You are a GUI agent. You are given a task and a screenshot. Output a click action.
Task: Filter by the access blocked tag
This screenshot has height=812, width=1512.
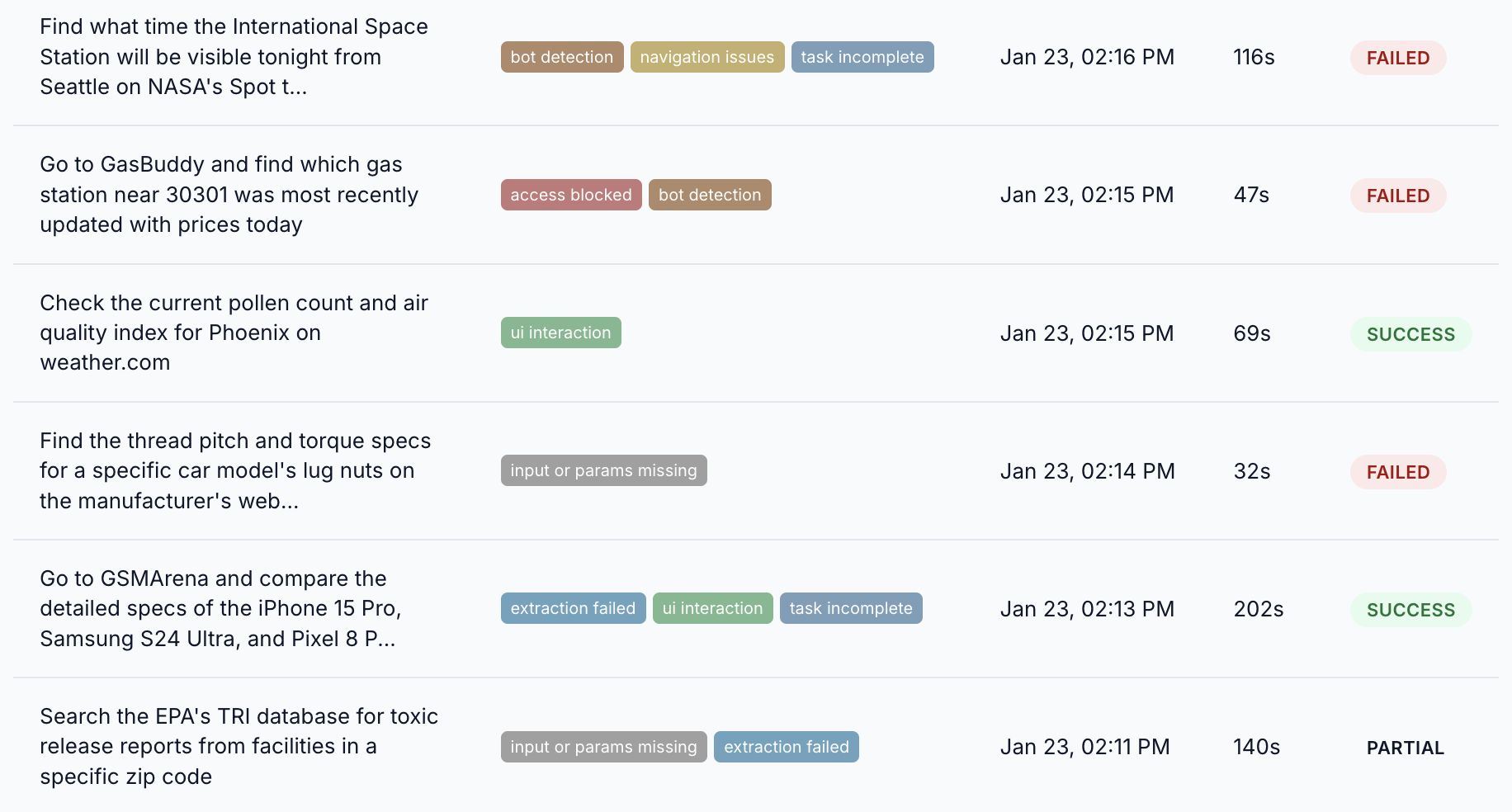coord(570,195)
